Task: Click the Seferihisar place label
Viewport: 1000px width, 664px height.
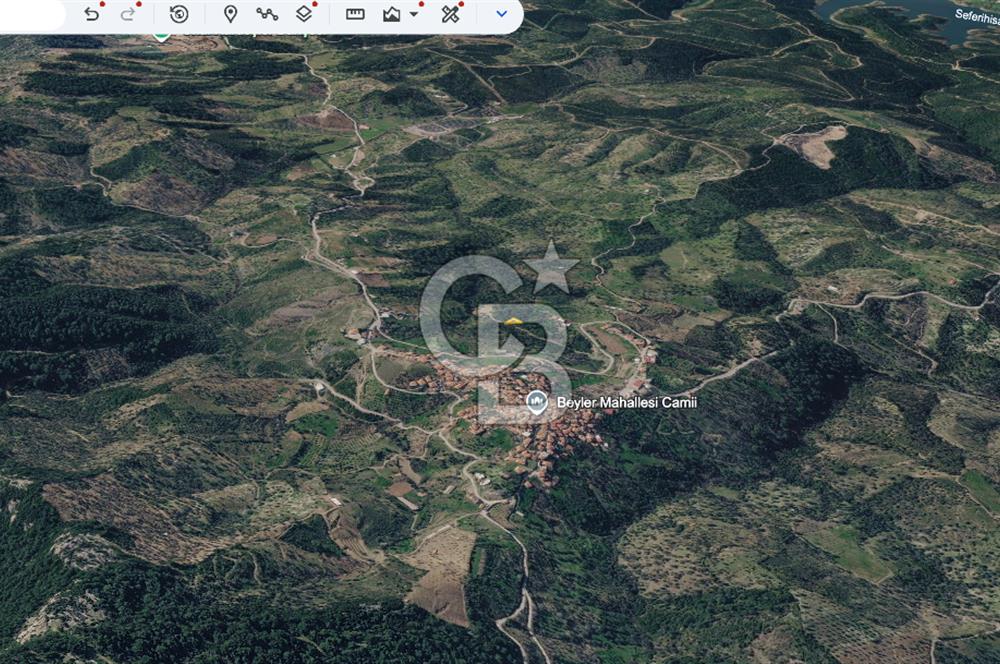Action: pos(977,17)
